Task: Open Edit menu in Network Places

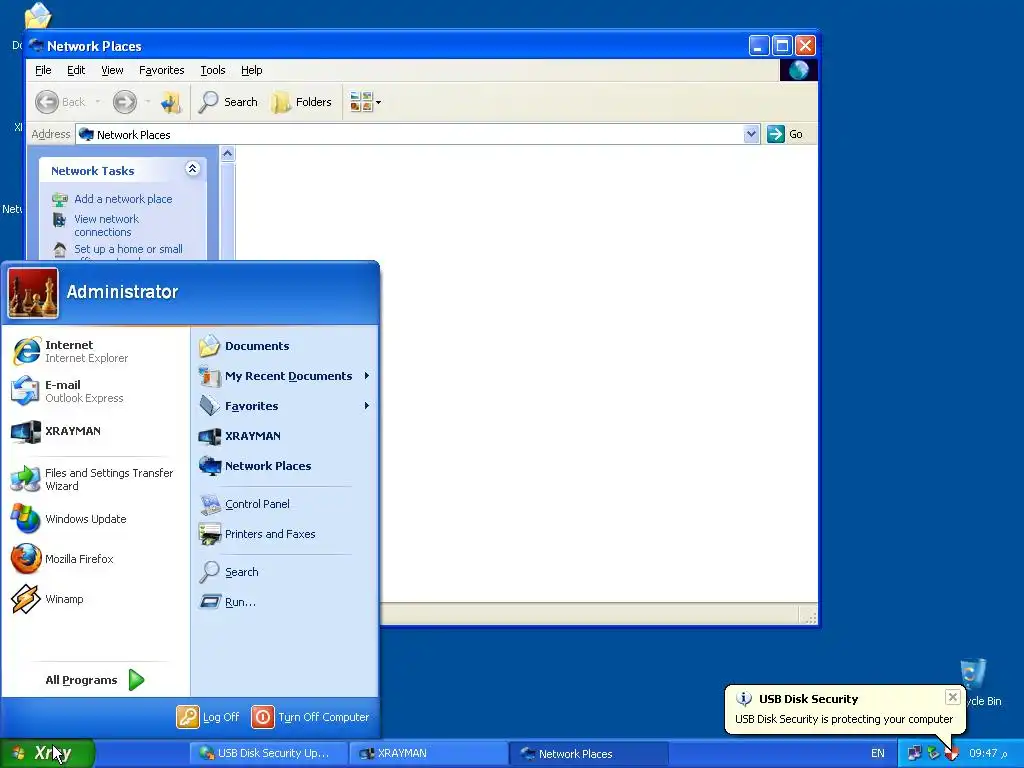Action: [76, 70]
